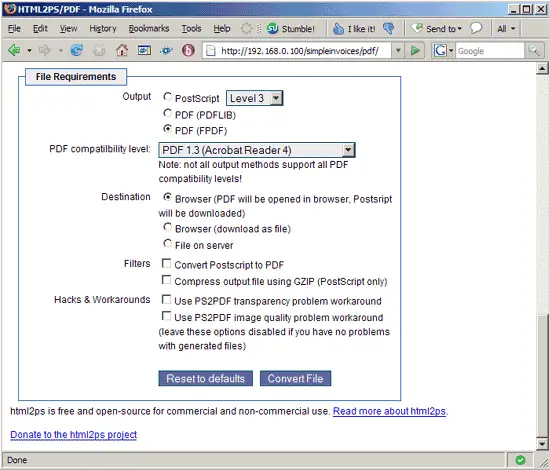Open the View menu
550x470 pixels.
point(68,29)
